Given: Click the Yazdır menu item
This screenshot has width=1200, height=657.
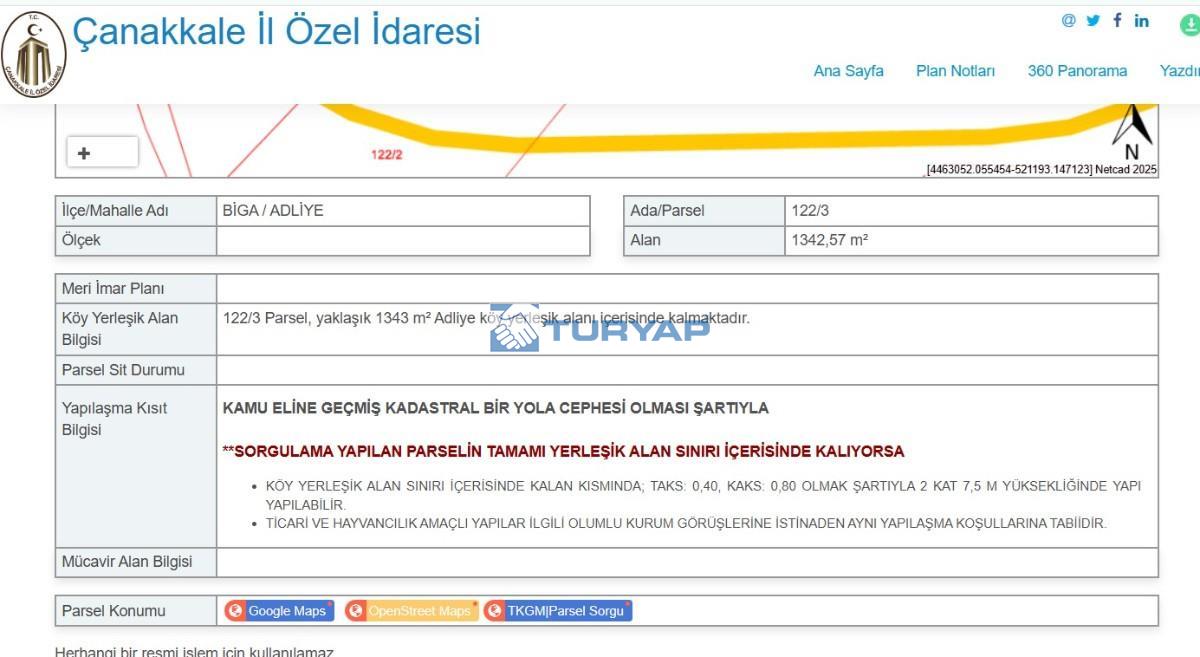Looking at the screenshot, I should coord(1180,71).
